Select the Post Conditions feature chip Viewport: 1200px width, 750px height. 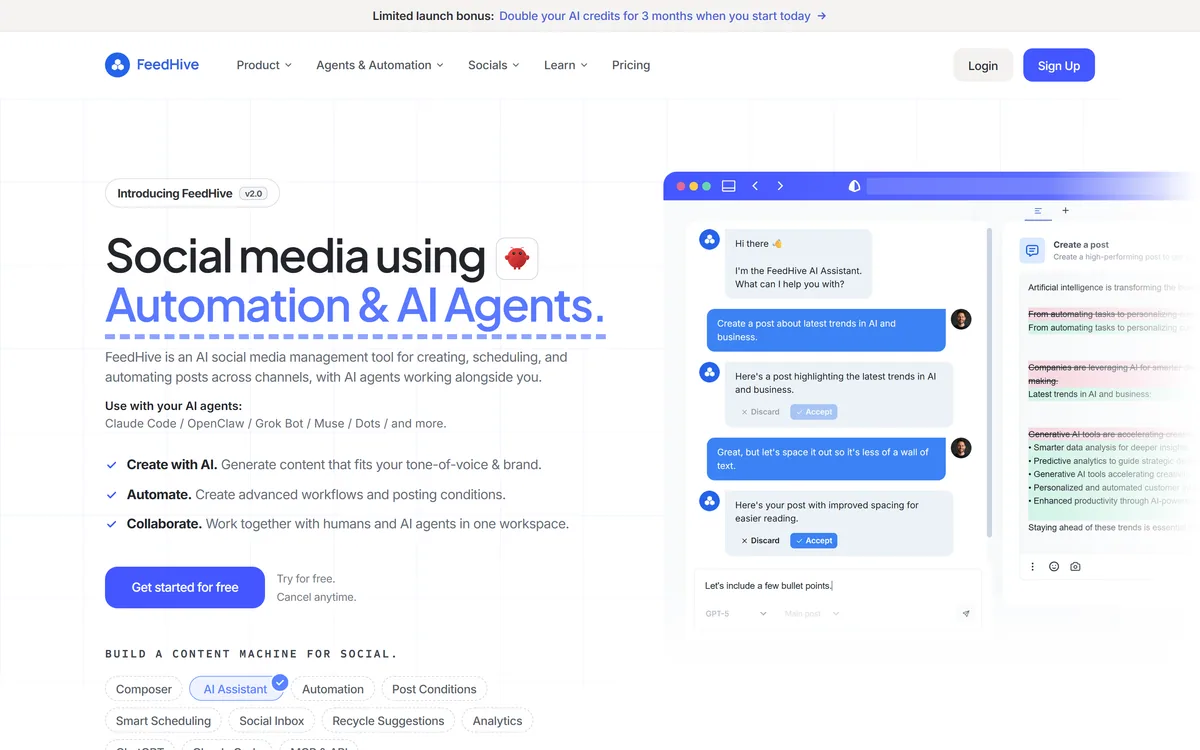pyautogui.click(x=434, y=689)
